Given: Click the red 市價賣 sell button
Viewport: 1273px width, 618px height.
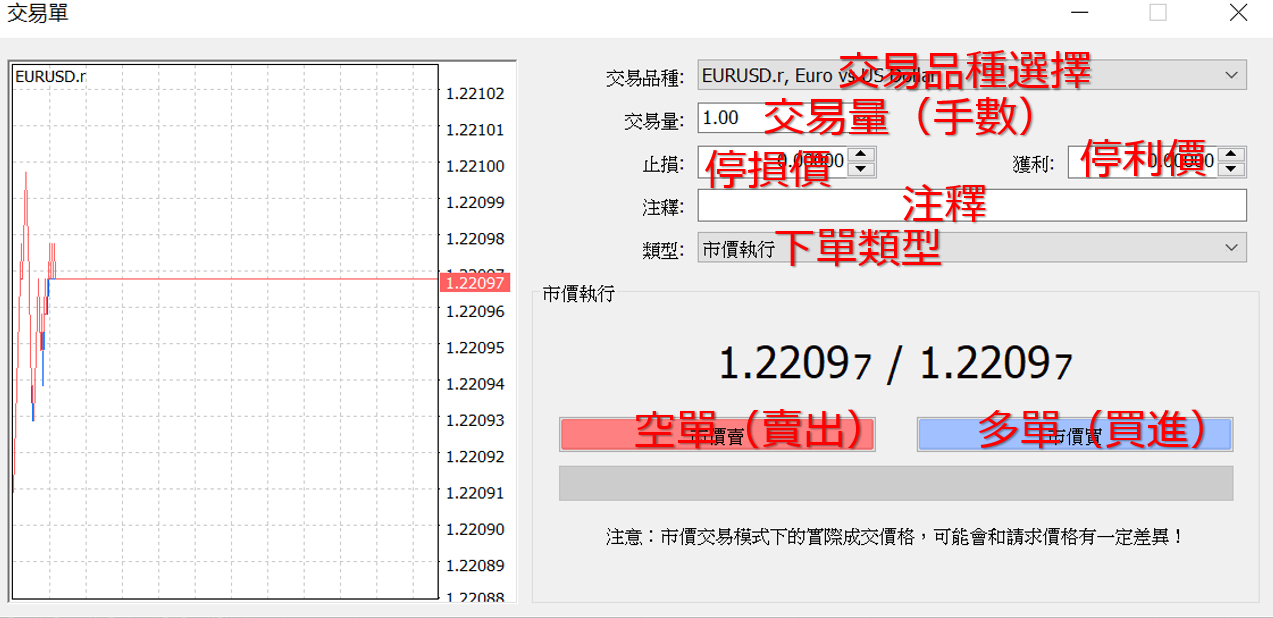Looking at the screenshot, I should coord(717,435).
